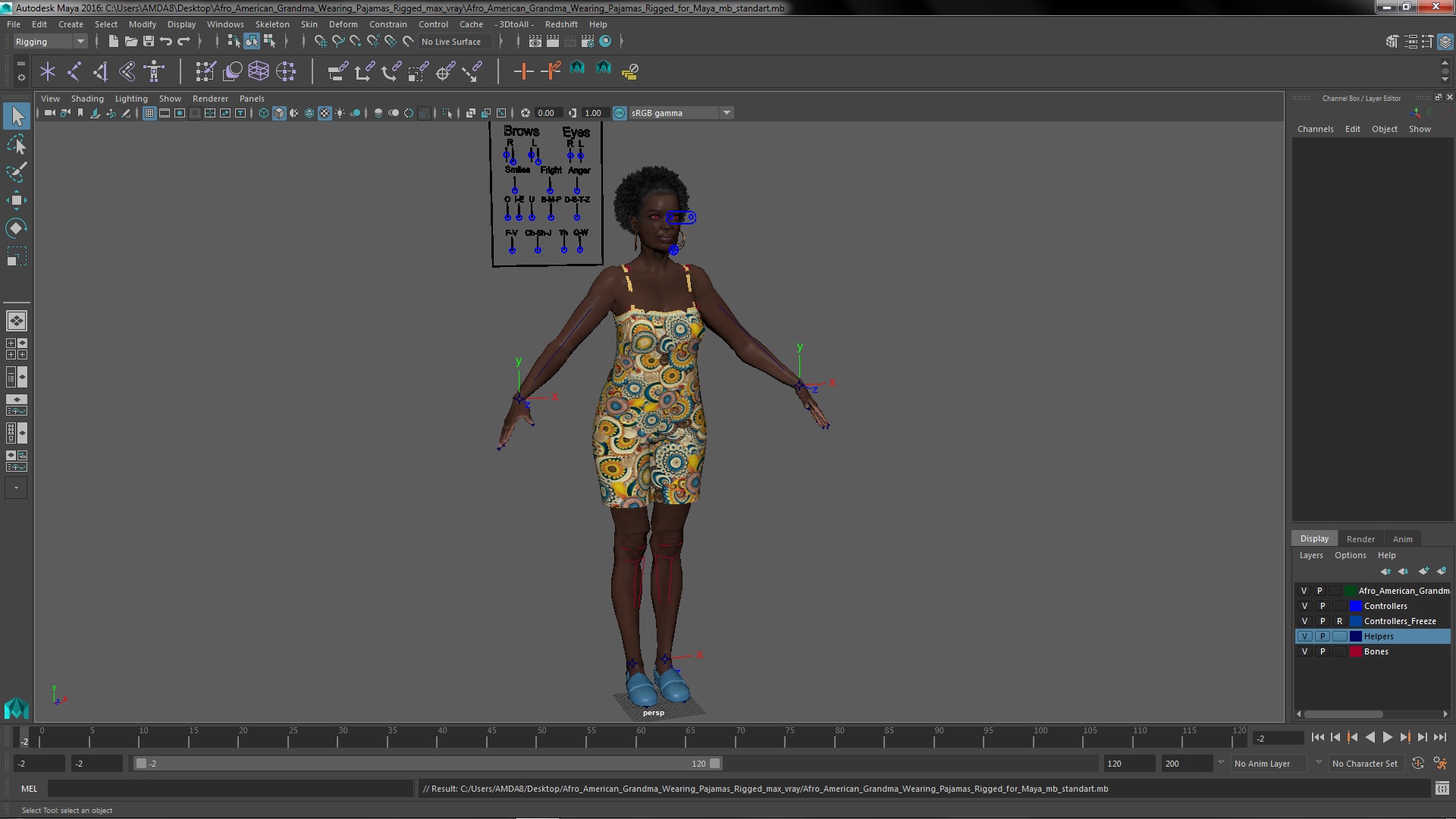
Task: Open the Channels menu in Channel Box
Action: [x=1315, y=129]
